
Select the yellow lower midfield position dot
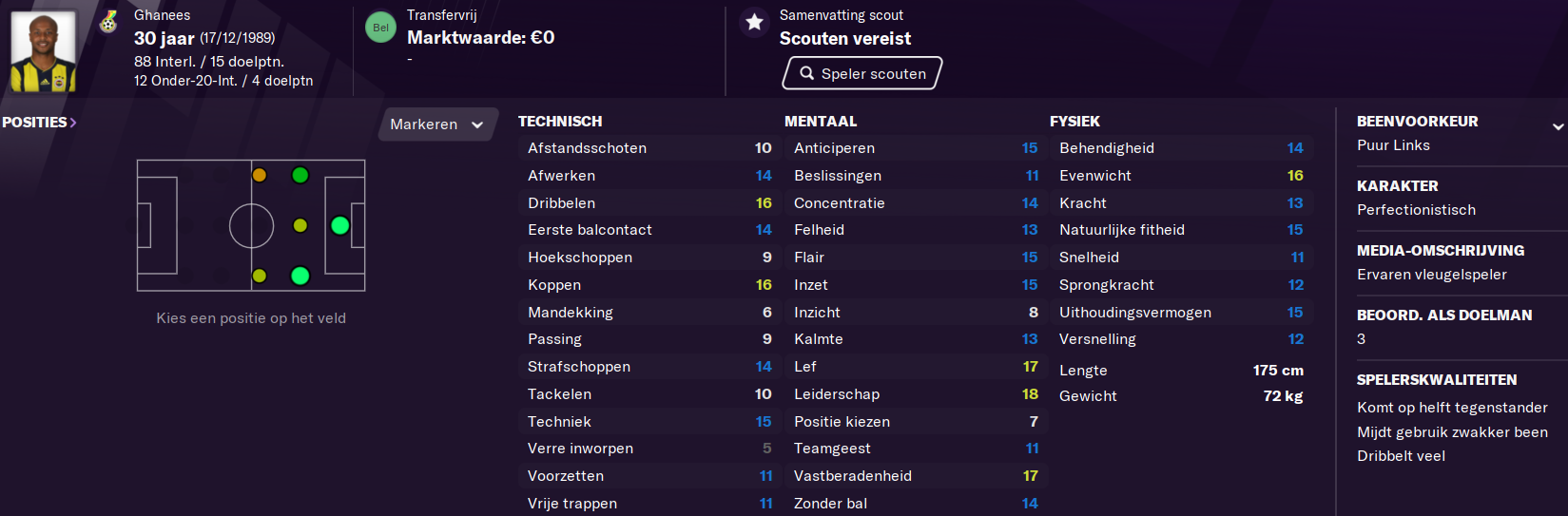259,276
